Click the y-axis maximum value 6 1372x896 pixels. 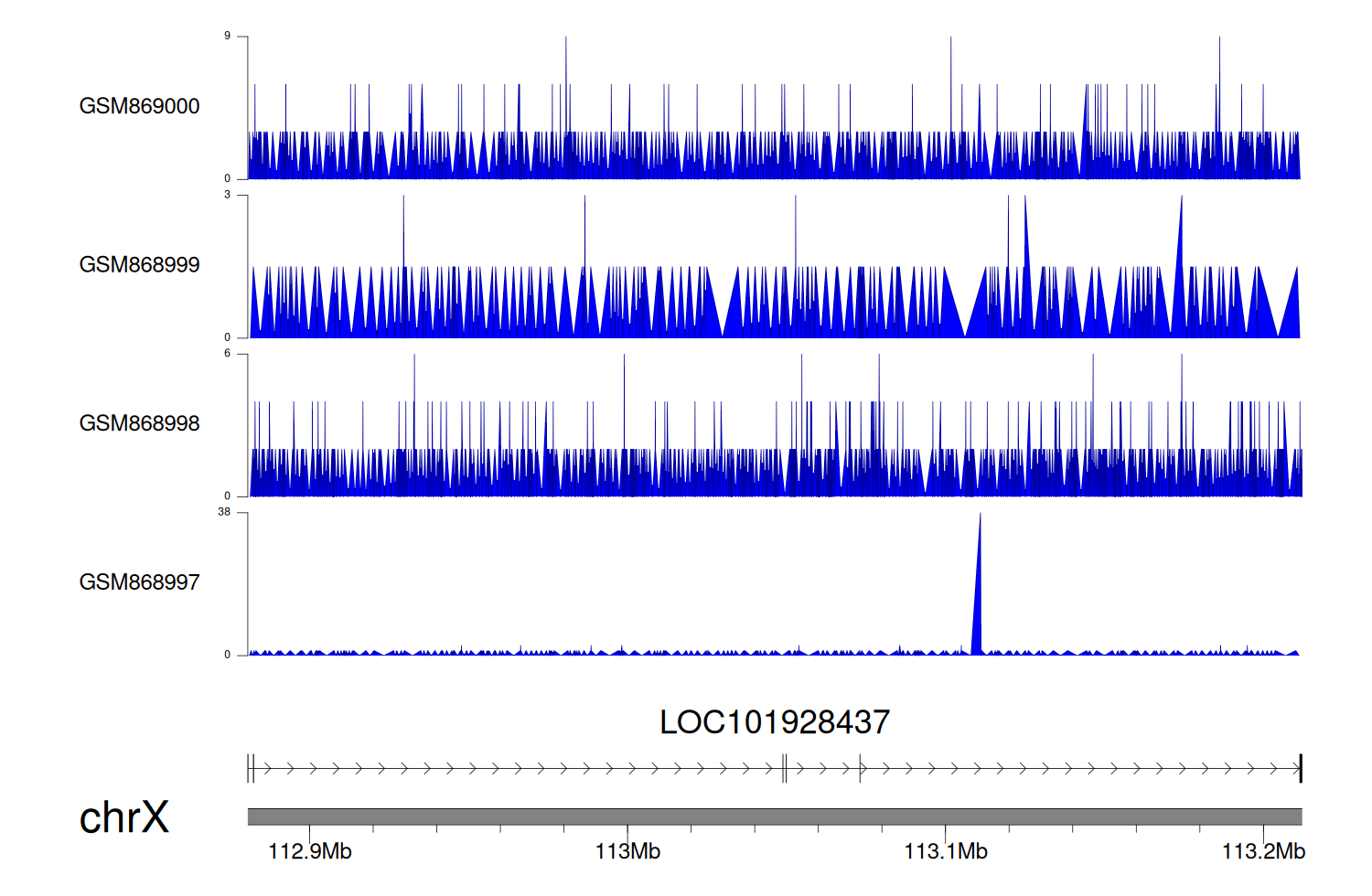tap(227, 353)
